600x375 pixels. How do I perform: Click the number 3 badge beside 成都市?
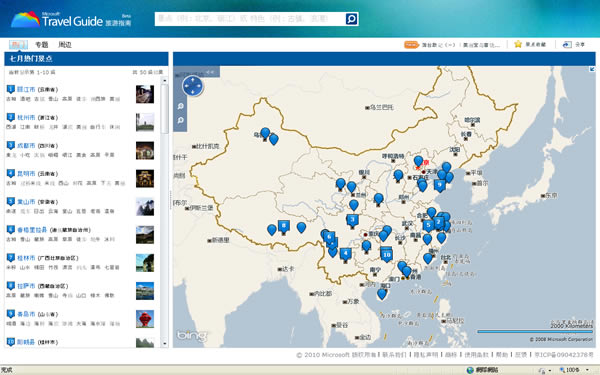[x=11, y=145]
